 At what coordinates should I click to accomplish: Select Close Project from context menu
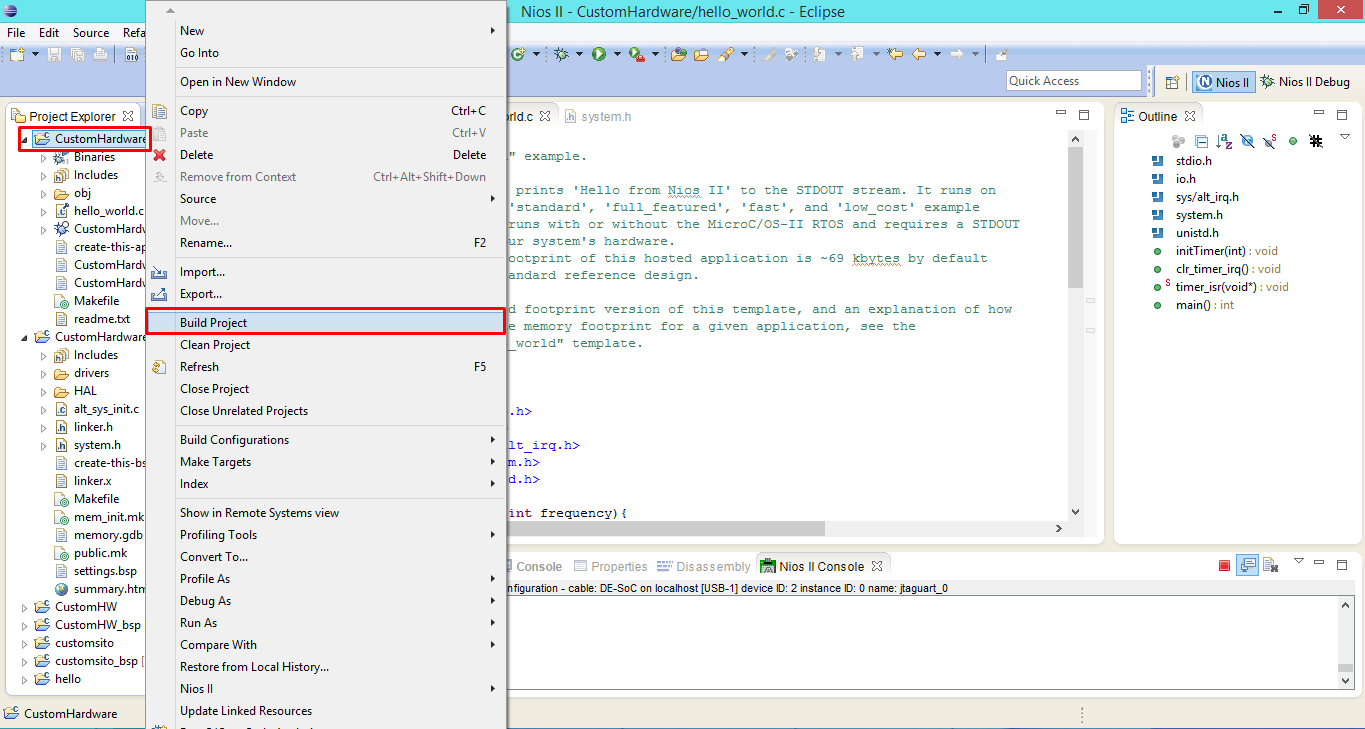click(326, 389)
